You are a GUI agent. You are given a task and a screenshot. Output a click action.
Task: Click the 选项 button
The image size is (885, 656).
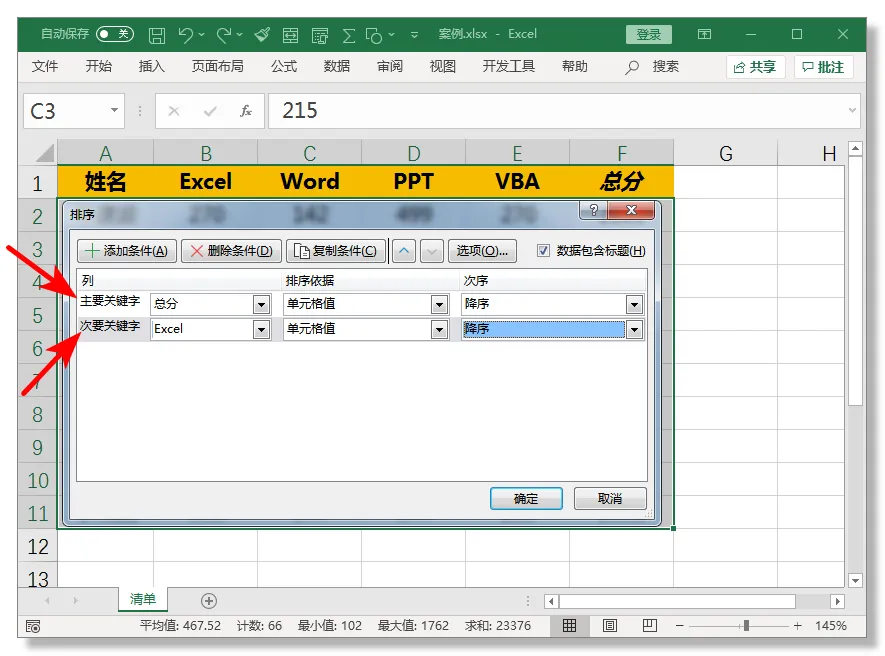(x=483, y=251)
